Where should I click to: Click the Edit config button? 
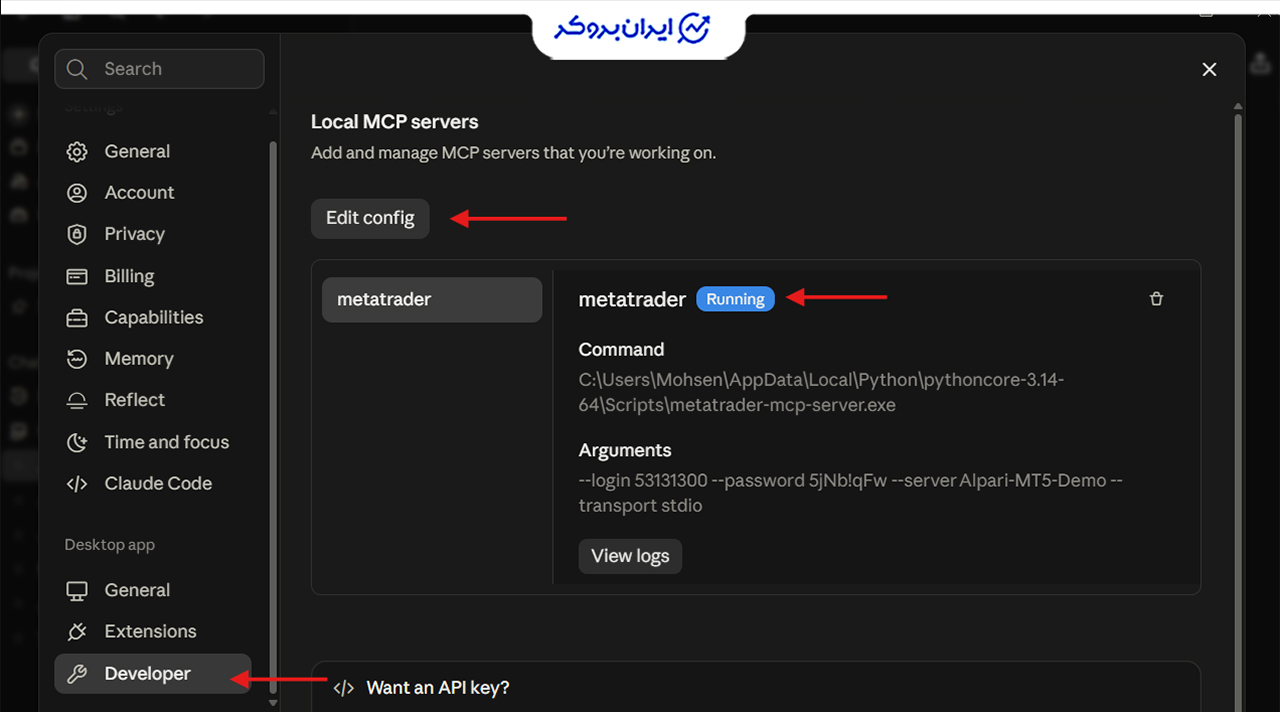[370, 218]
